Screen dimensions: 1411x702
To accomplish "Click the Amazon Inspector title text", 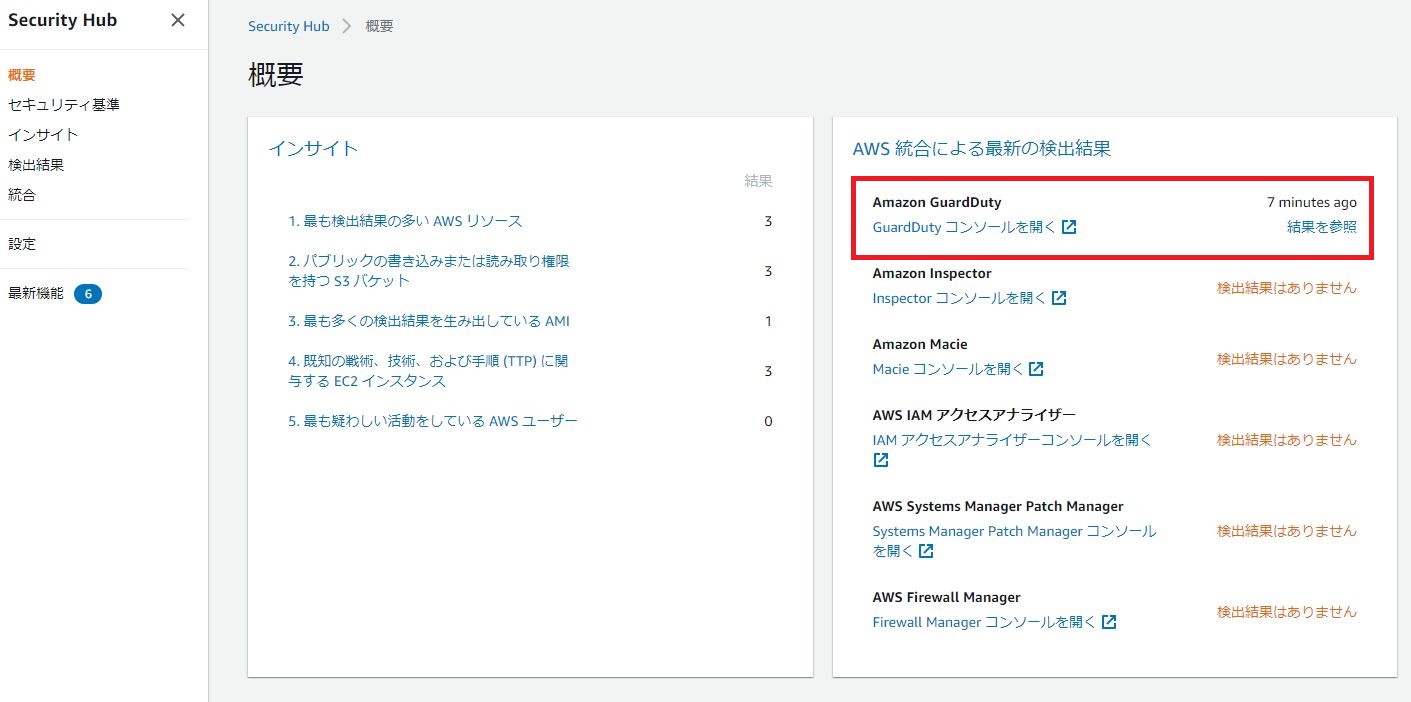I will click(932, 273).
